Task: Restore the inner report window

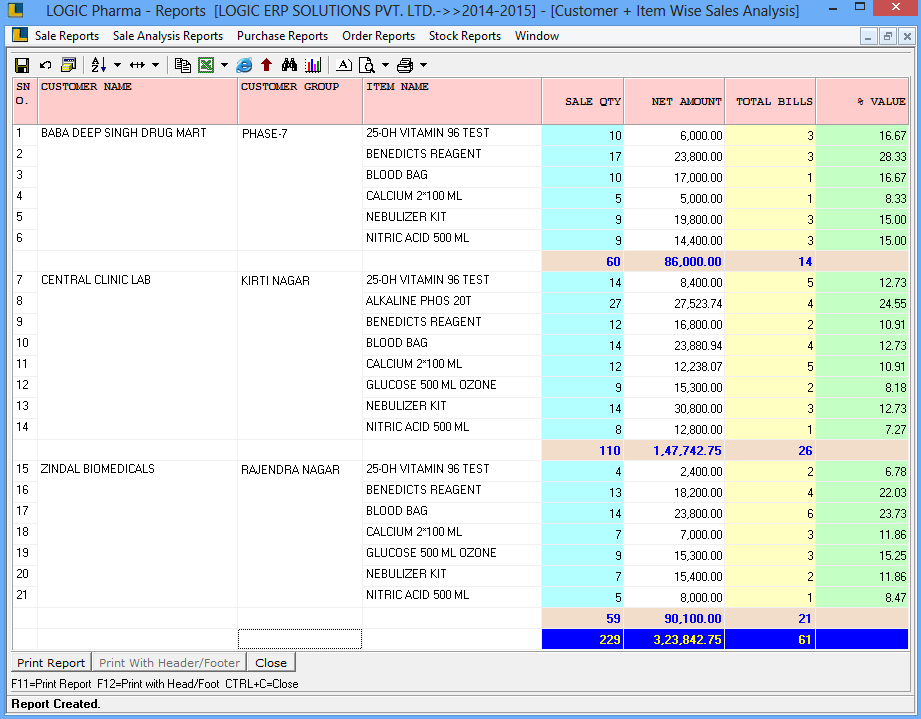Action: (888, 36)
